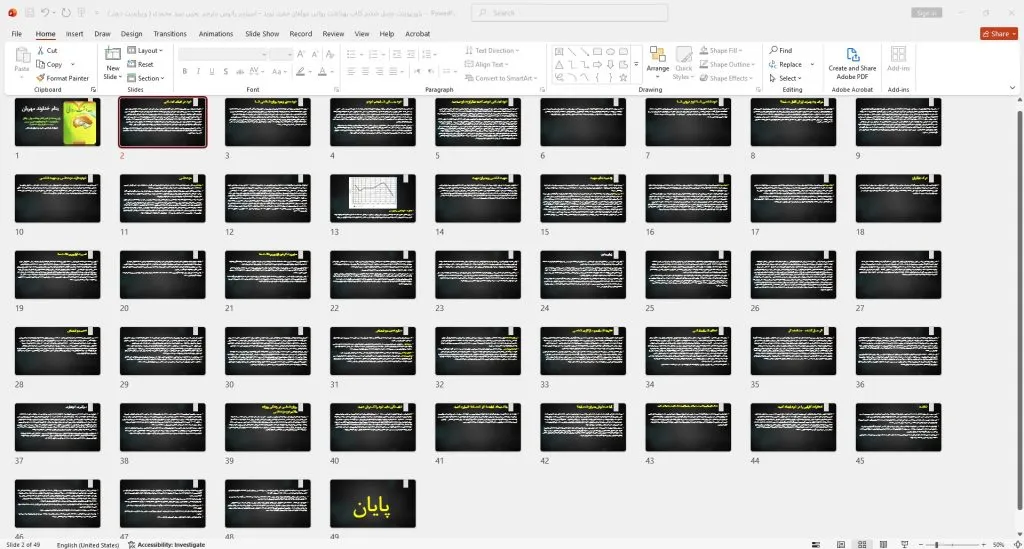Select the triangle shape in the shapes gallery
This screenshot has width=1024, height=549.
click(x=559, y=65)
